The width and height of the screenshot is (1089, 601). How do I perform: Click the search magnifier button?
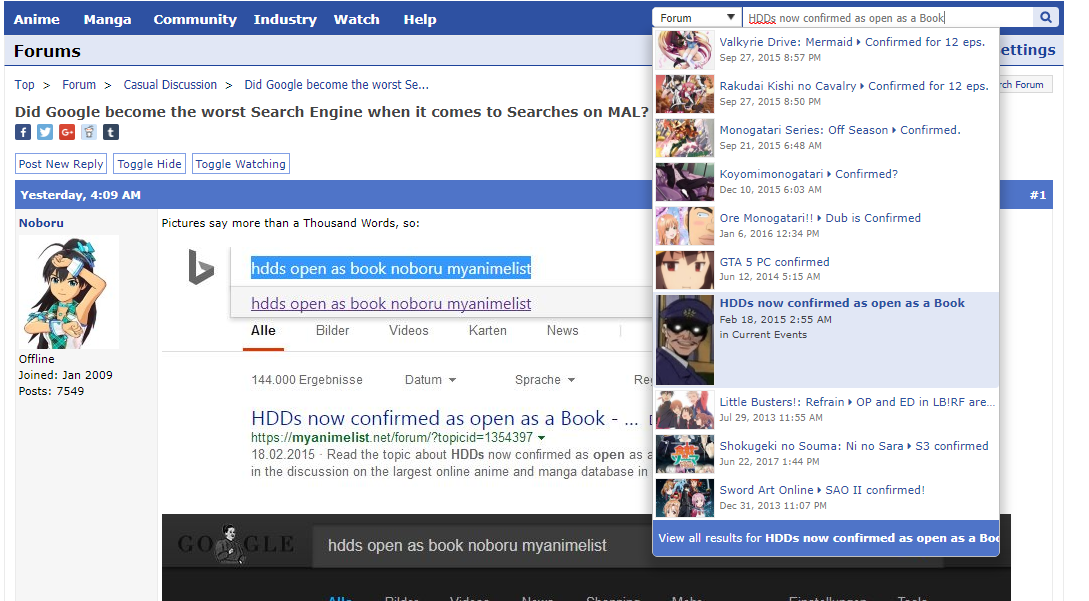pos(1045,17)
